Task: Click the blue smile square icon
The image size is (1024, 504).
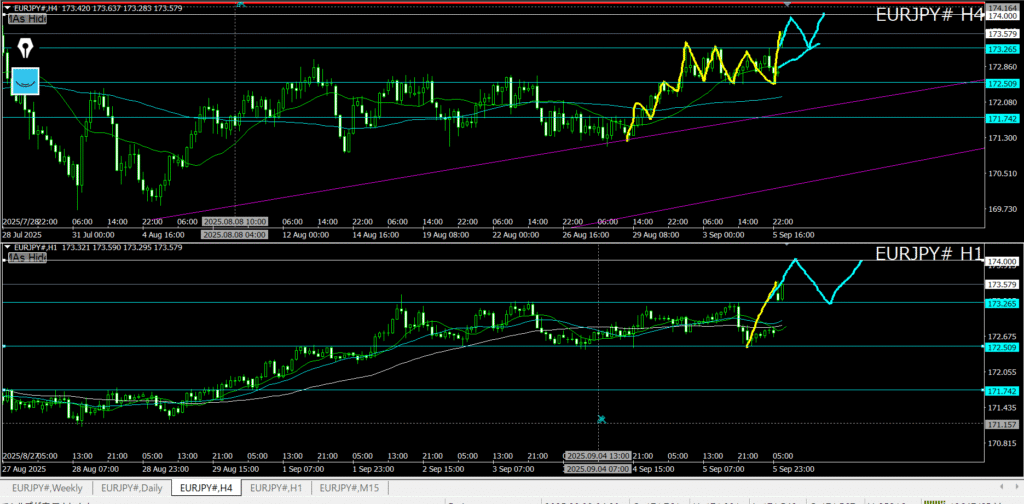Action: [x=25, y=81]
